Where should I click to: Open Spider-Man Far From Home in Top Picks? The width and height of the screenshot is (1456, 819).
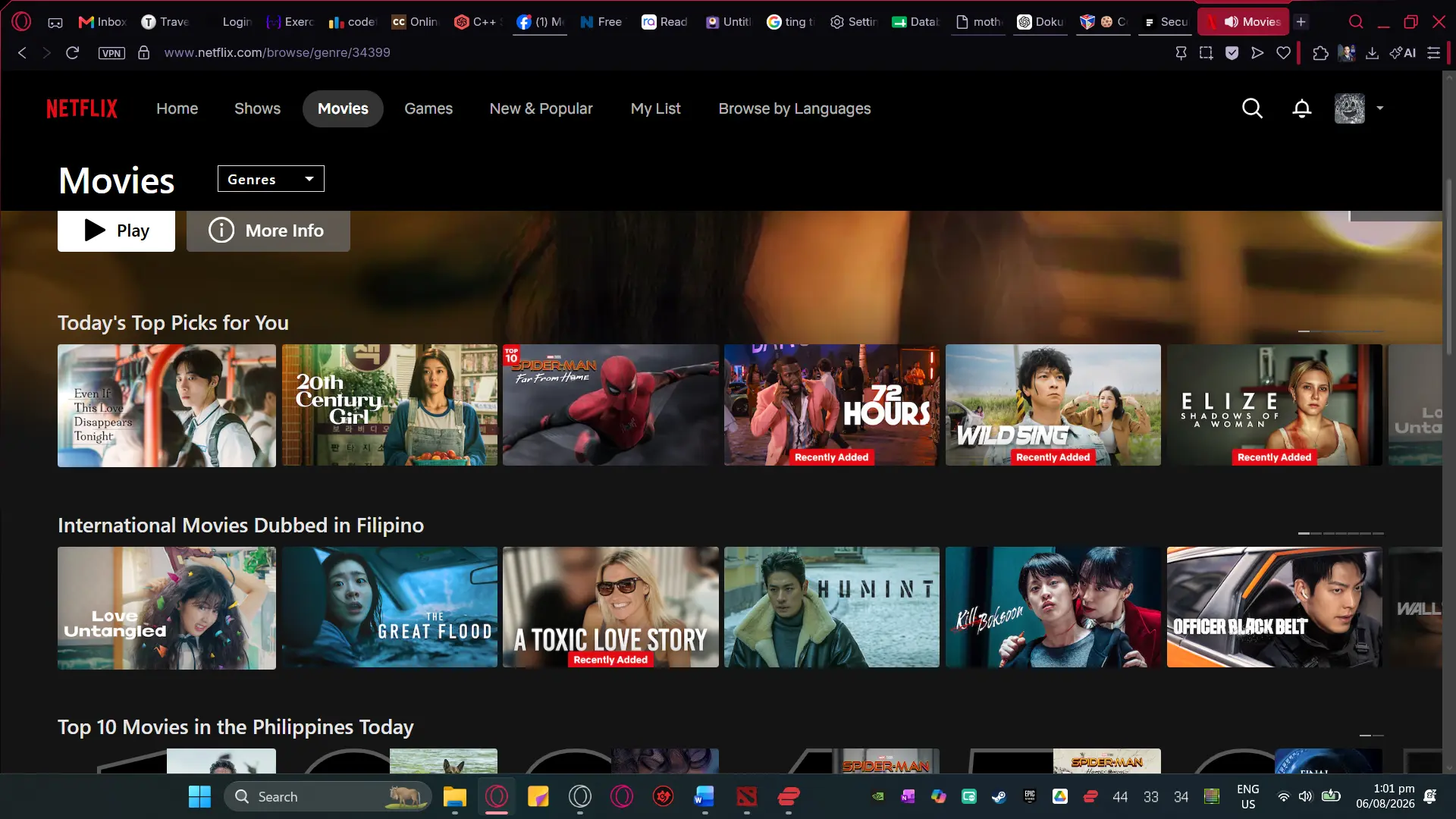point(610,405)
